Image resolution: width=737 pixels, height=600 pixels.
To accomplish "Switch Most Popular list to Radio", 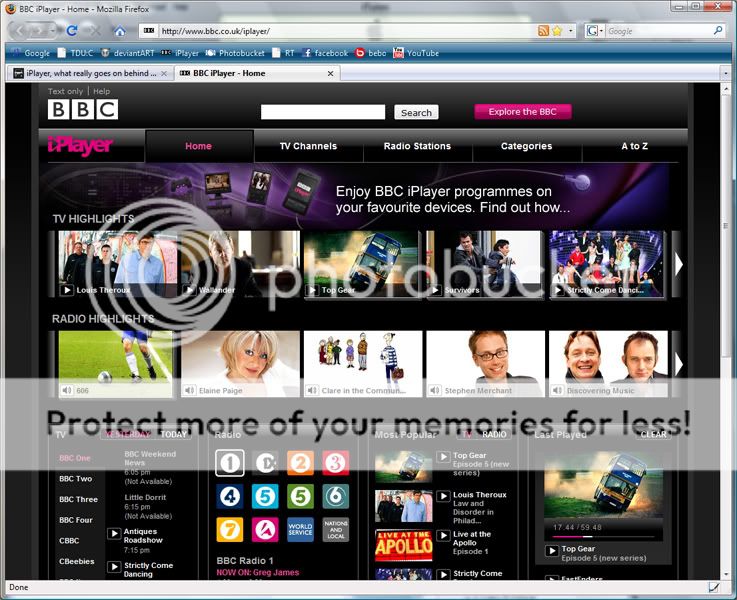I will point(495,435).
